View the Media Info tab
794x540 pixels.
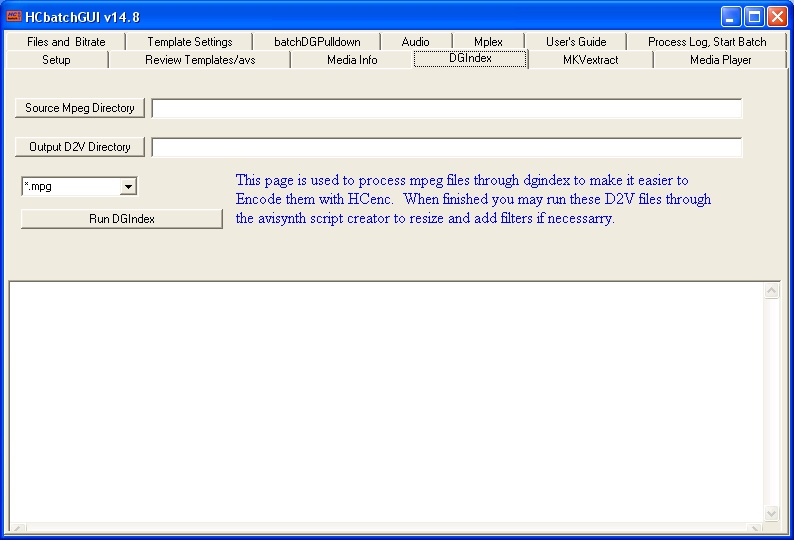click(352, 60)
